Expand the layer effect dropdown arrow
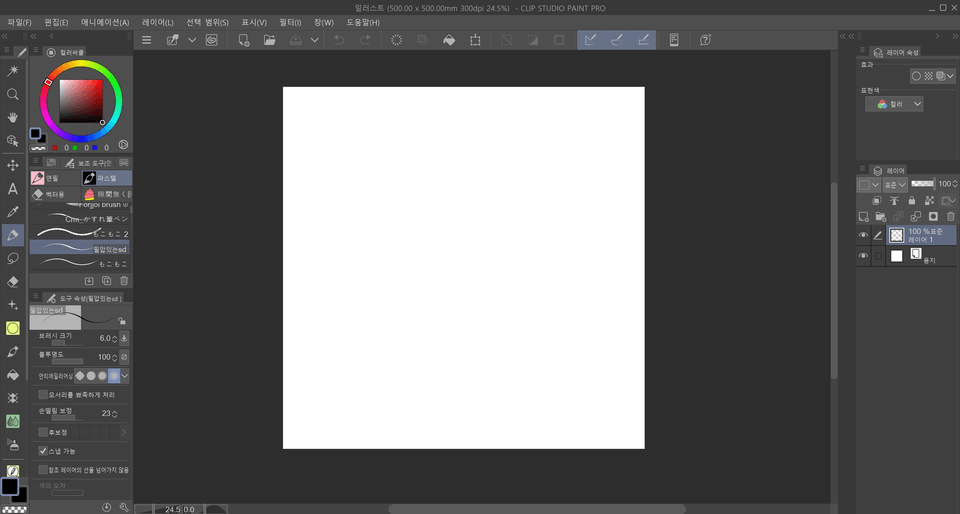The width and height of the screenshot is (960, 514). click(x=950, y=76)
